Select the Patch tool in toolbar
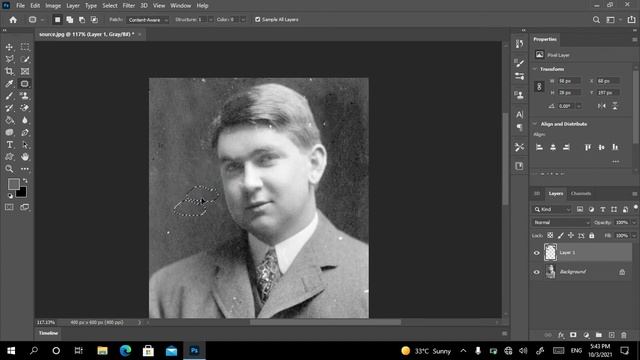This screenshot has height=360, width=640. (25, 84)
